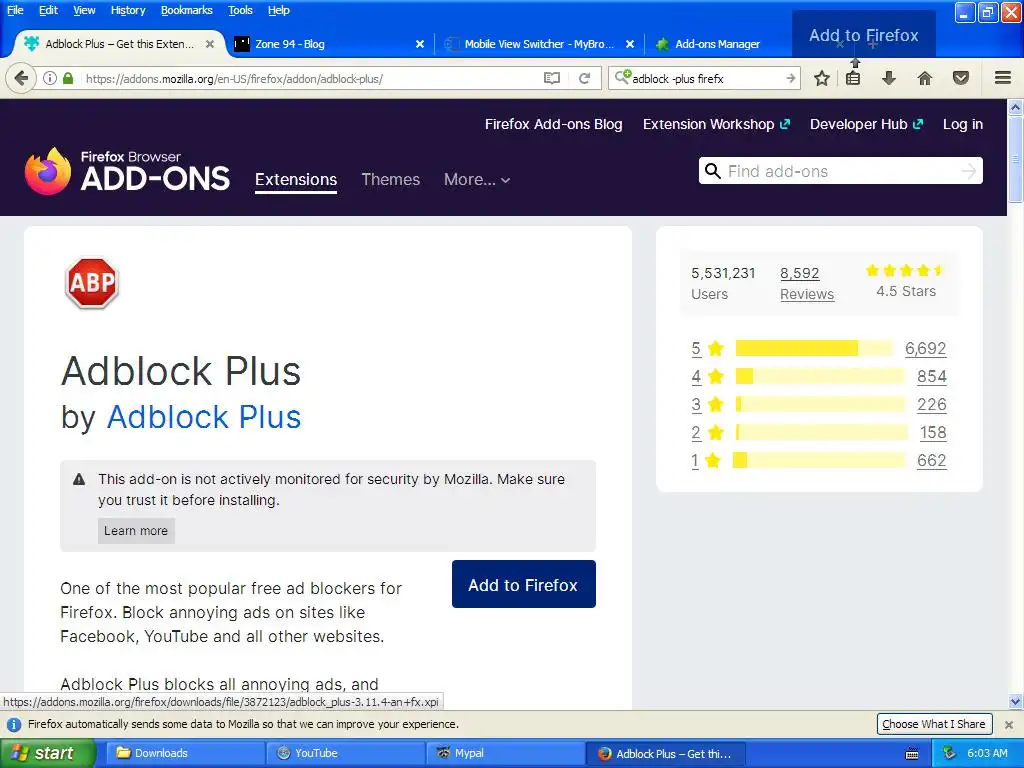1024x768 pixels.
Task: Expand the More... dropdown
Action: point(477,180)
